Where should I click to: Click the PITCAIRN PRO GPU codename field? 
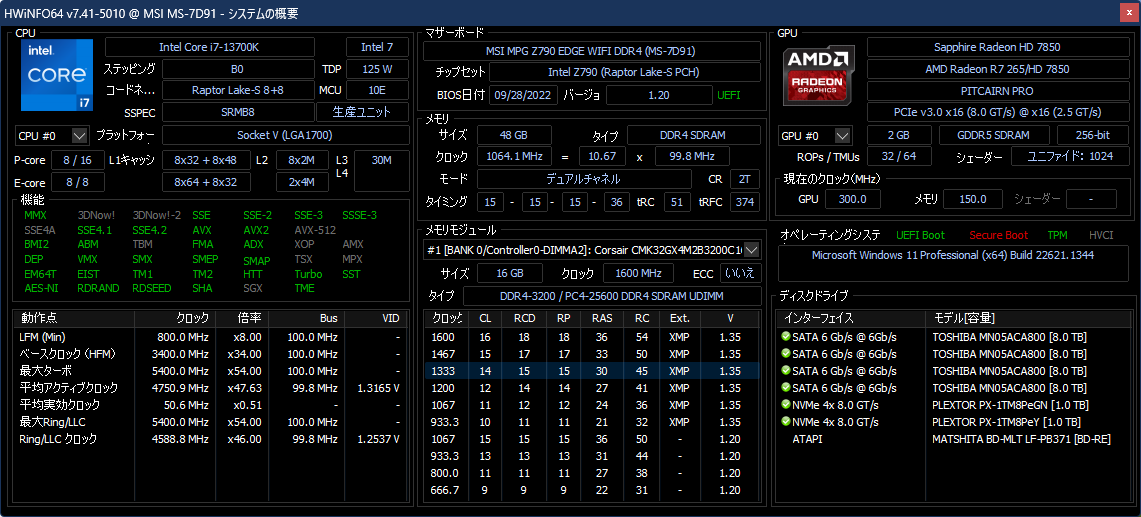(997, 91)
